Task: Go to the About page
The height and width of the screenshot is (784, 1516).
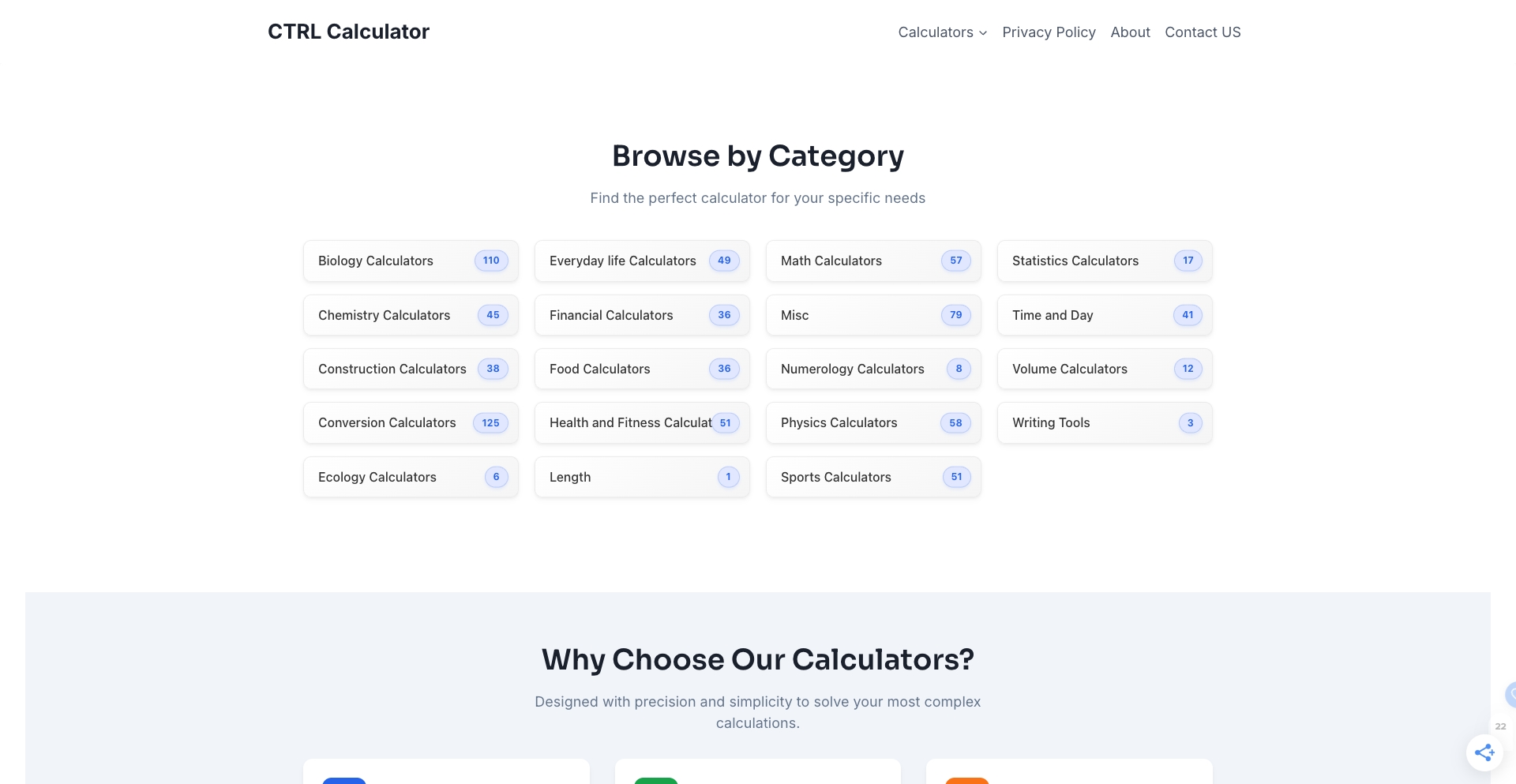Action: coord(1130,32)
